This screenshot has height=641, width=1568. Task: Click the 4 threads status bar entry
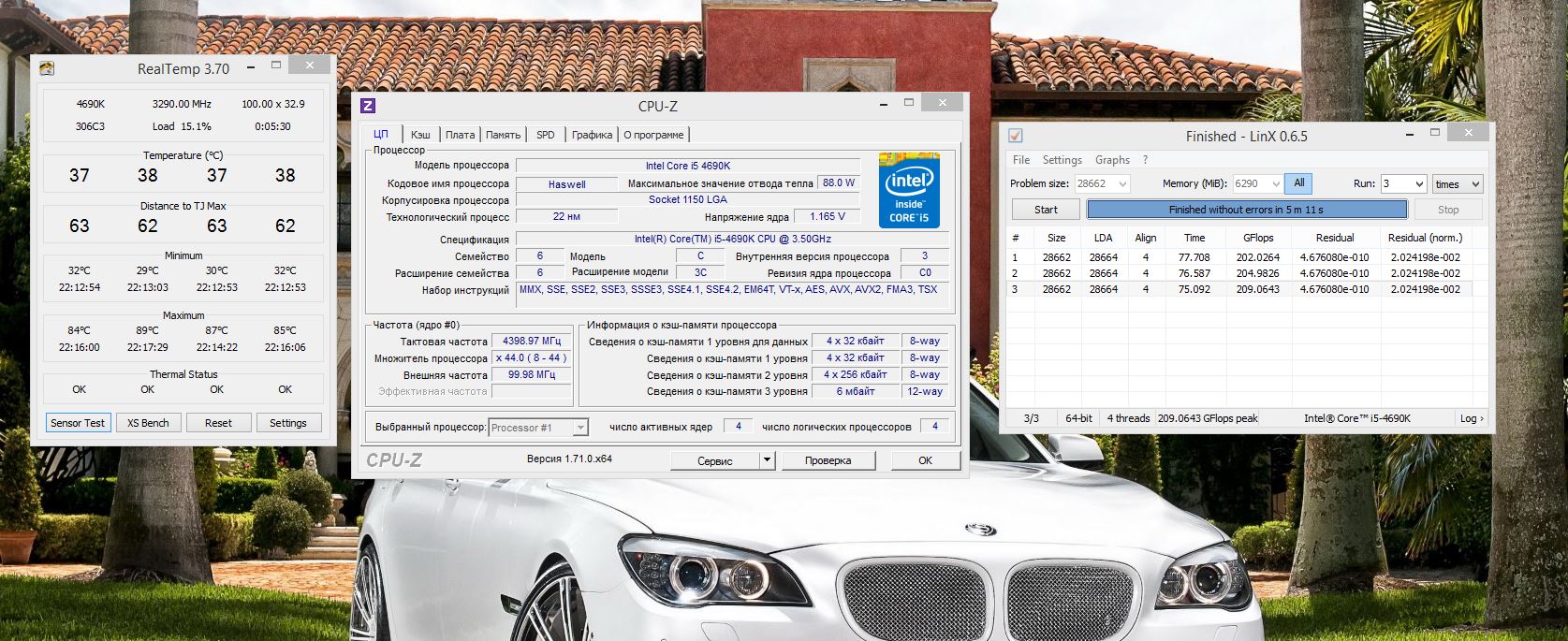[1128, 418]
